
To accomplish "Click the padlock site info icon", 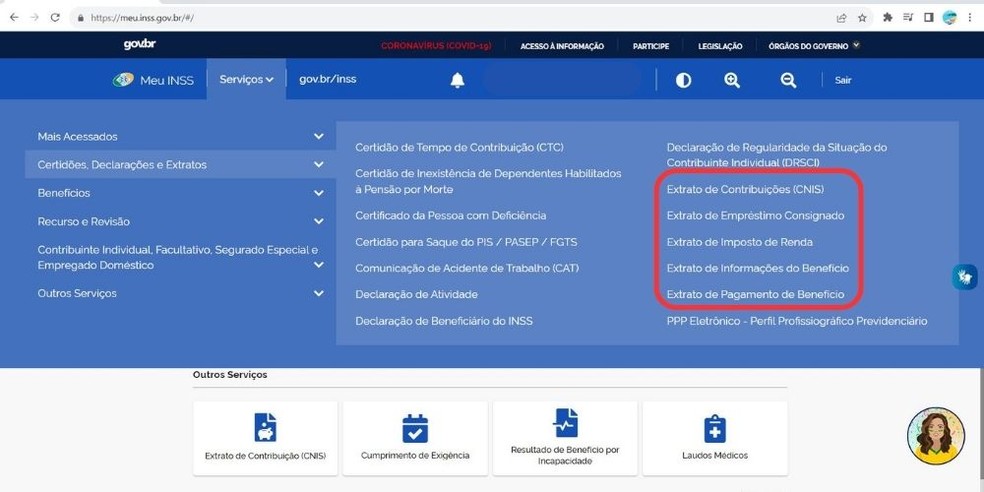I will click(x=80, y=18).
